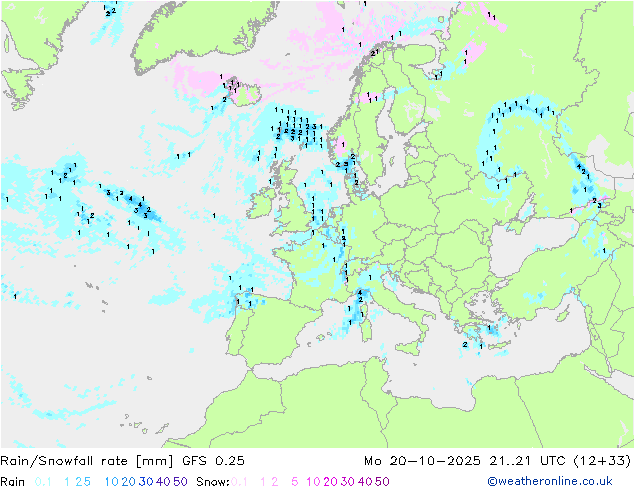
Task: Select the Snow 30 legend value
Action: pyautogui.click(x=348, y=482)
